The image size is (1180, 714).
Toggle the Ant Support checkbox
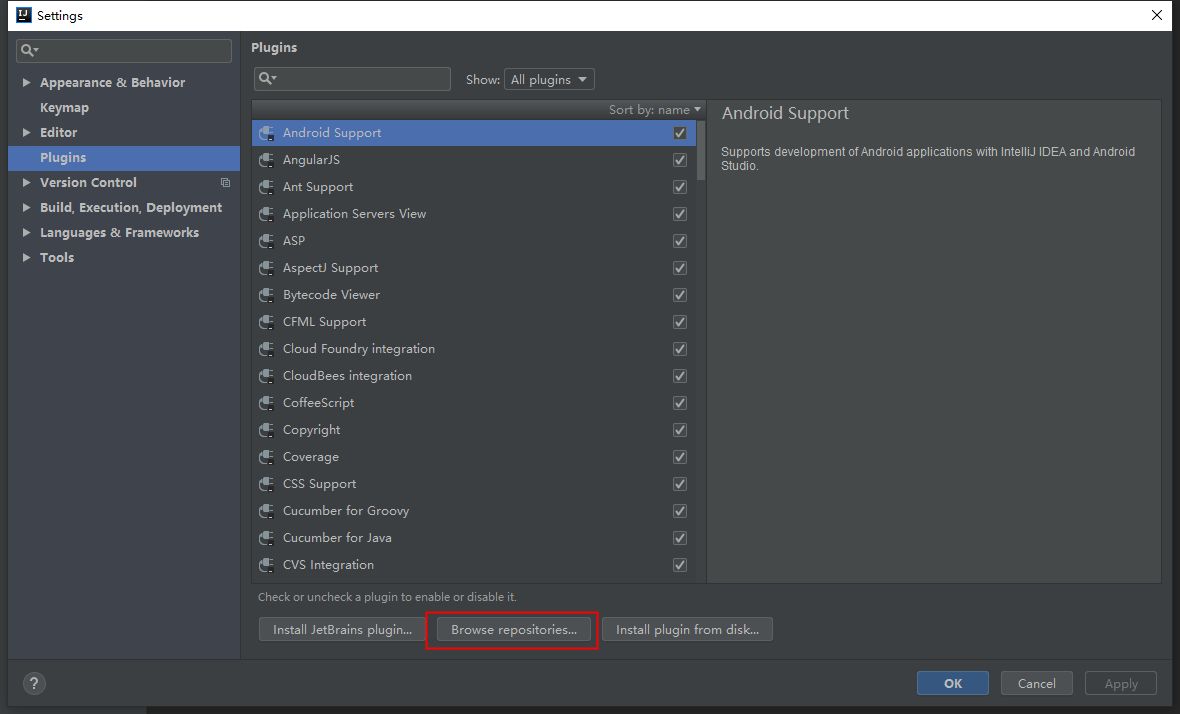click(x=680, y=187)
